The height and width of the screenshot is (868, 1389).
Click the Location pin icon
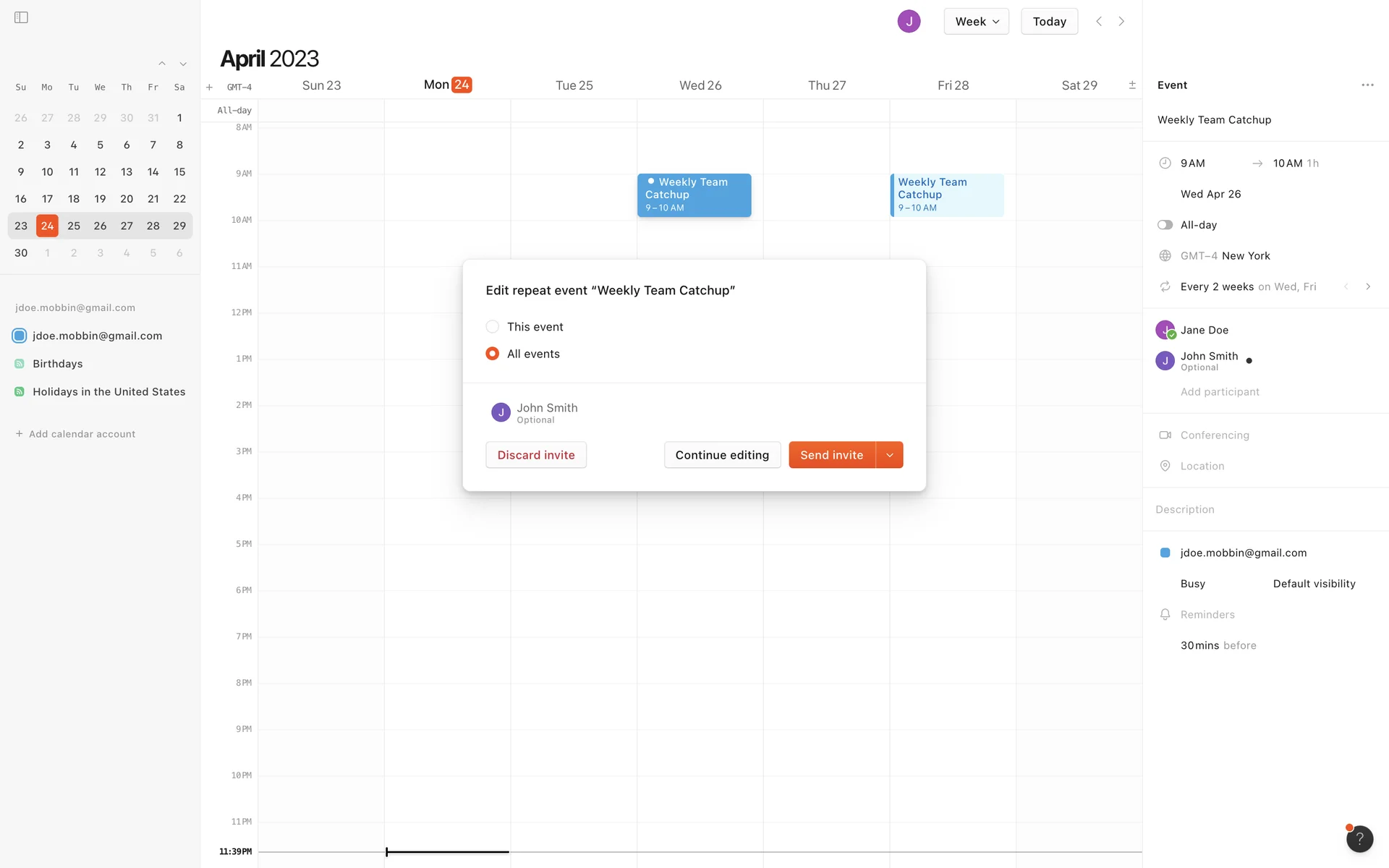pyautogui.click(x=1165, y=466)
